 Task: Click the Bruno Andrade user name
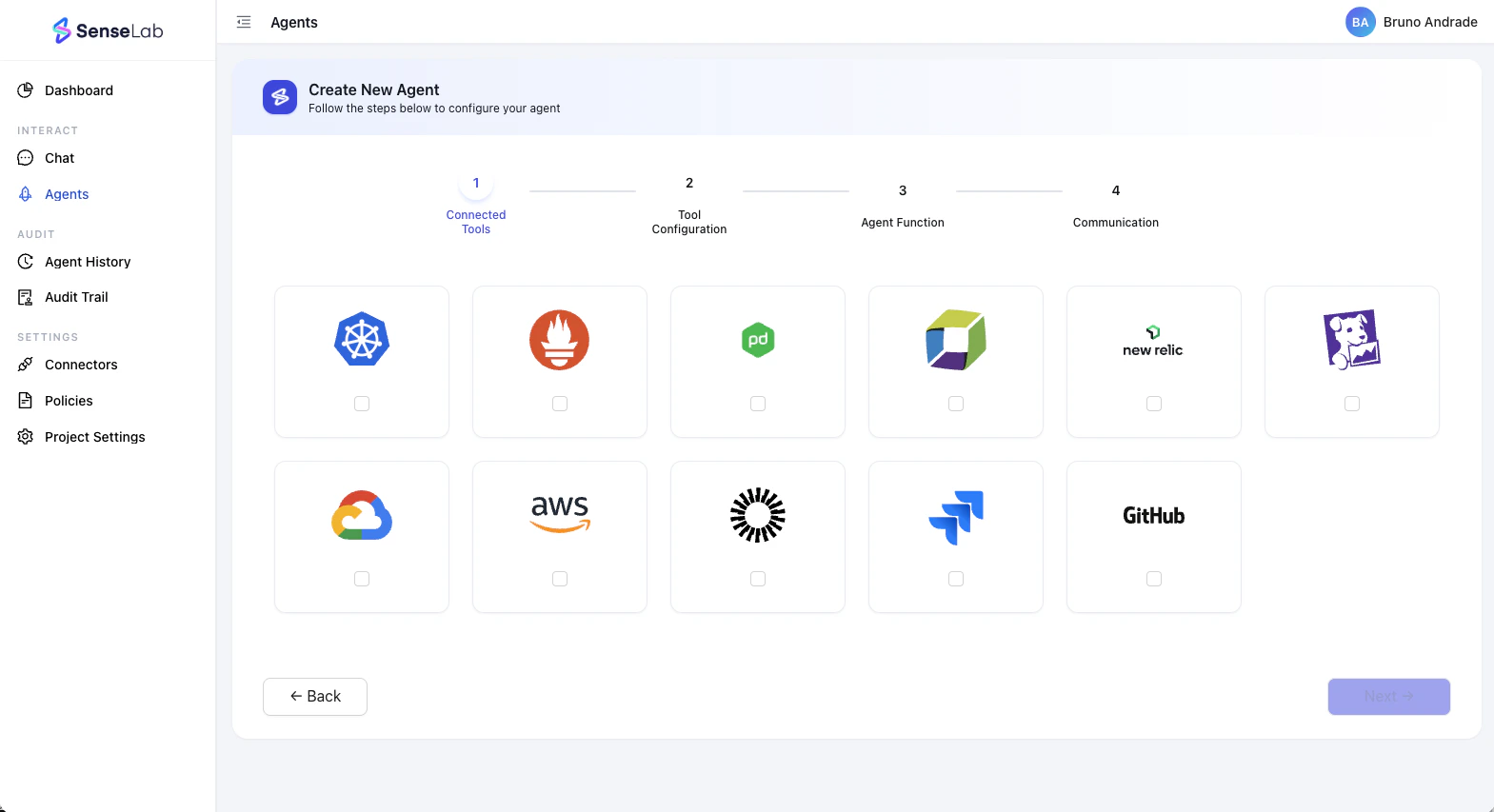point(1430,22)
